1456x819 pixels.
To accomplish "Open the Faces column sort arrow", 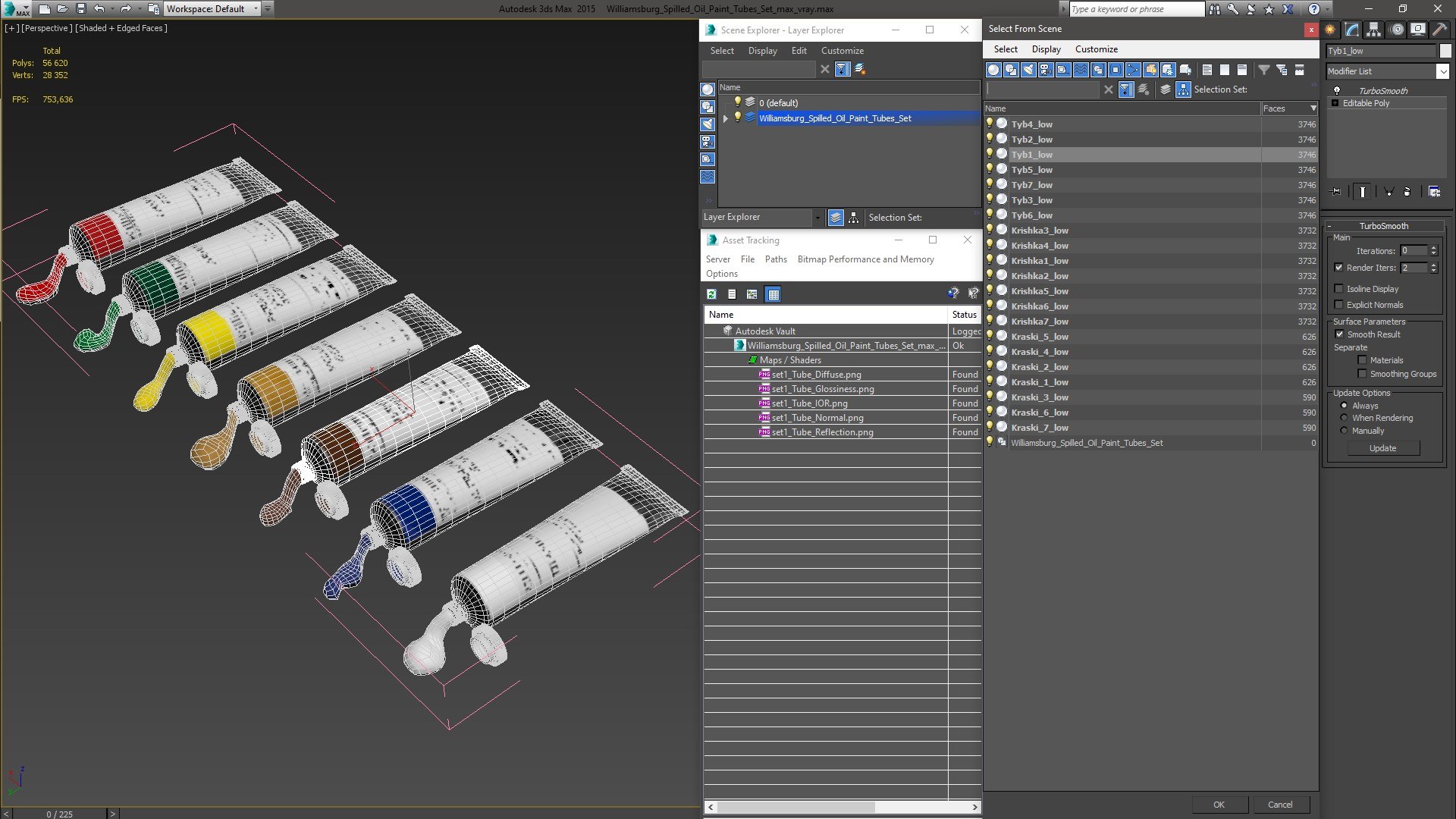I will [x=1313, y=108].
